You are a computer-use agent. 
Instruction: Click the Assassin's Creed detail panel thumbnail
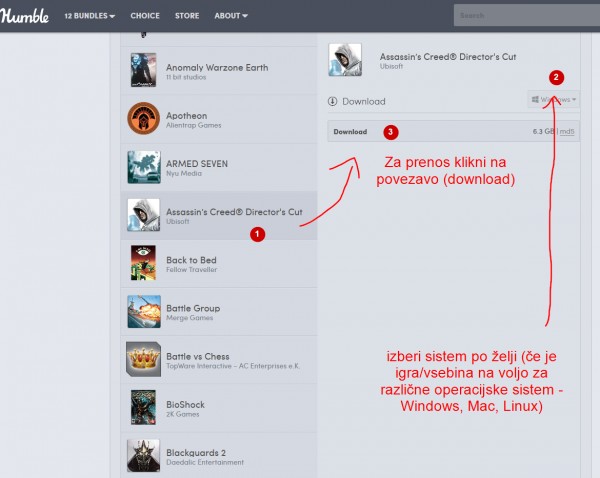(x=345, y=60)
